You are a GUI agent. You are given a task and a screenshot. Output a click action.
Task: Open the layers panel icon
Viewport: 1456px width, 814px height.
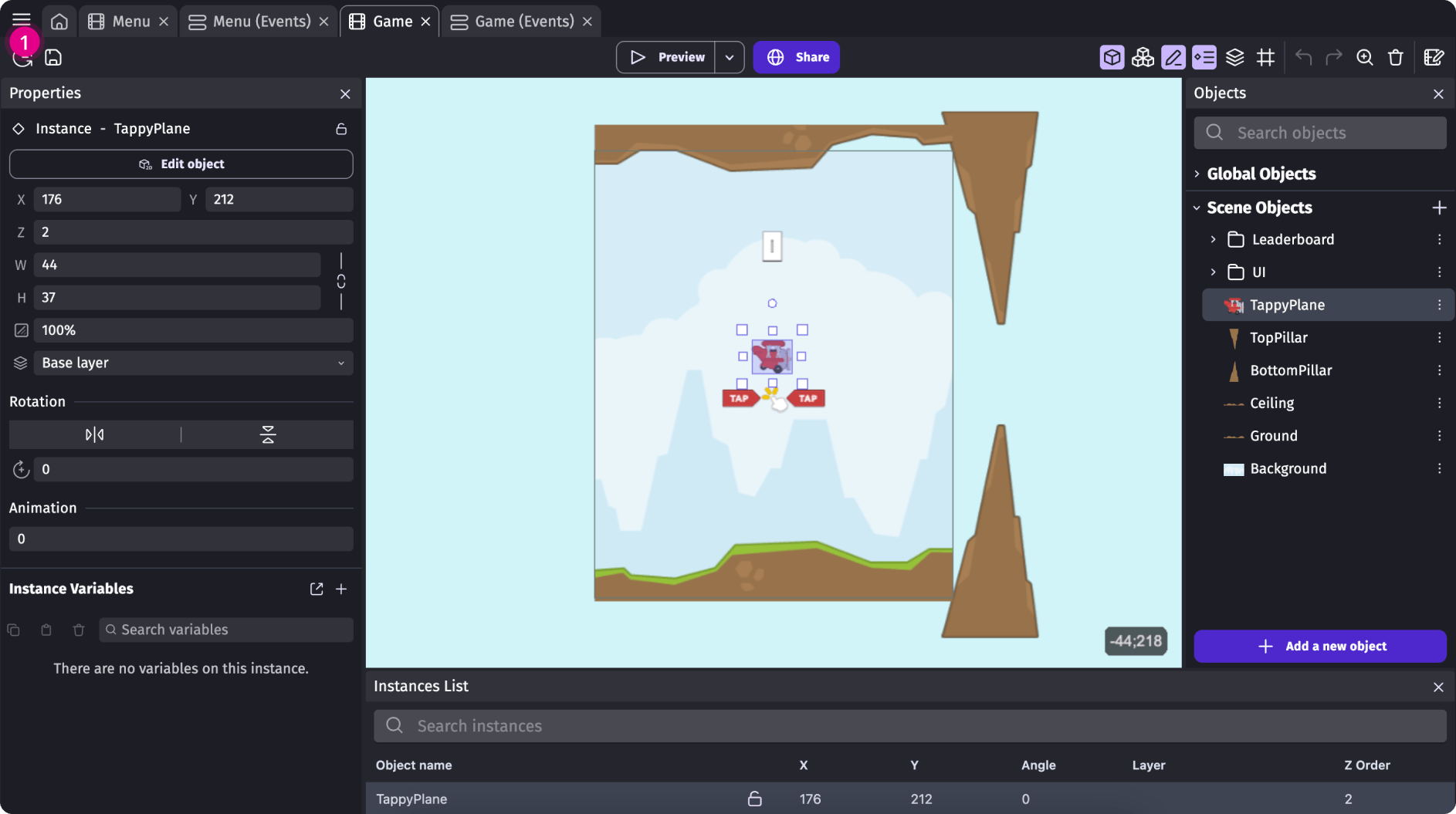click(1234, 57)
